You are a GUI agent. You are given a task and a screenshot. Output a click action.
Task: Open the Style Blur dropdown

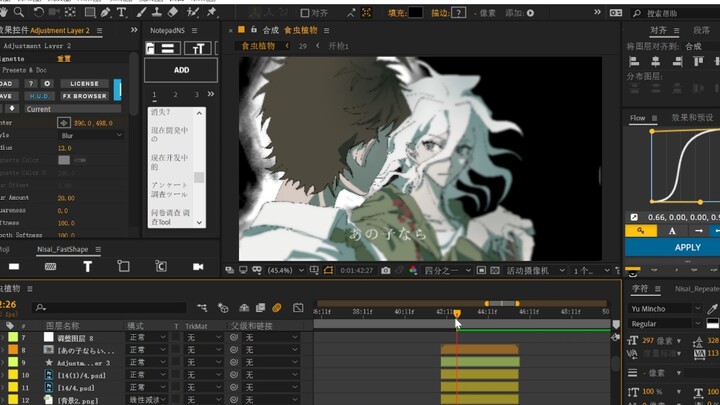(x=91, y=135)
